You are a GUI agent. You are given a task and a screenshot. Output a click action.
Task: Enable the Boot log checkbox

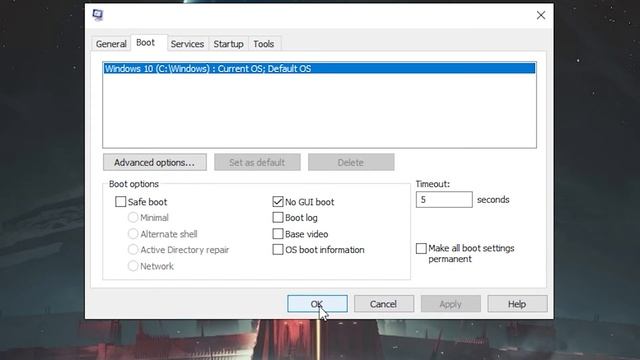pyautogui.click(x=278, y=218)
